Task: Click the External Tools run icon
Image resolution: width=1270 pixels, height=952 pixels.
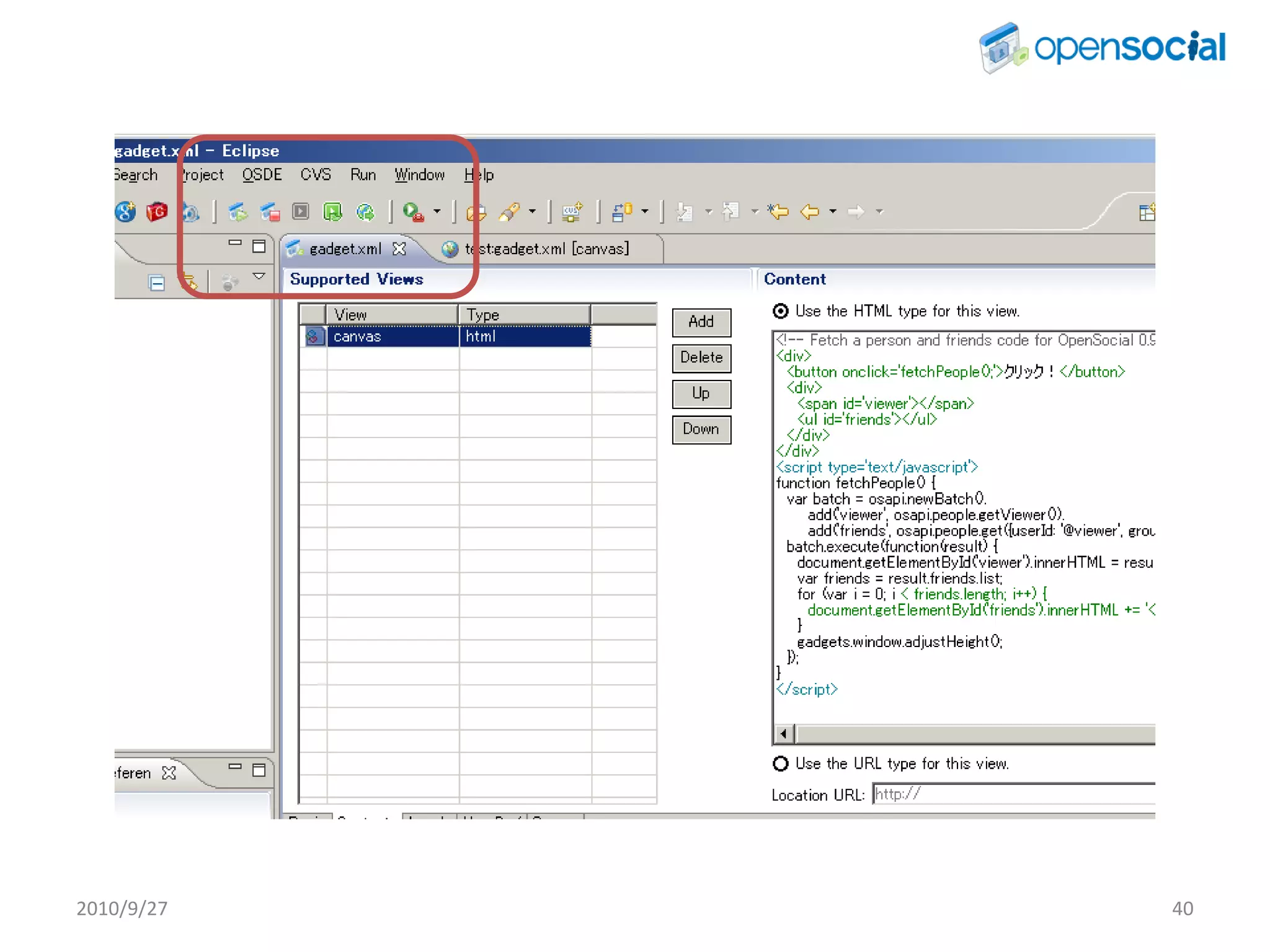Action: coord(412,212)
